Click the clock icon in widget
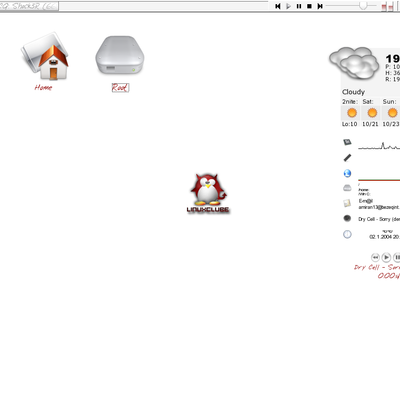 pyautogui.click(x=347, y=234)
